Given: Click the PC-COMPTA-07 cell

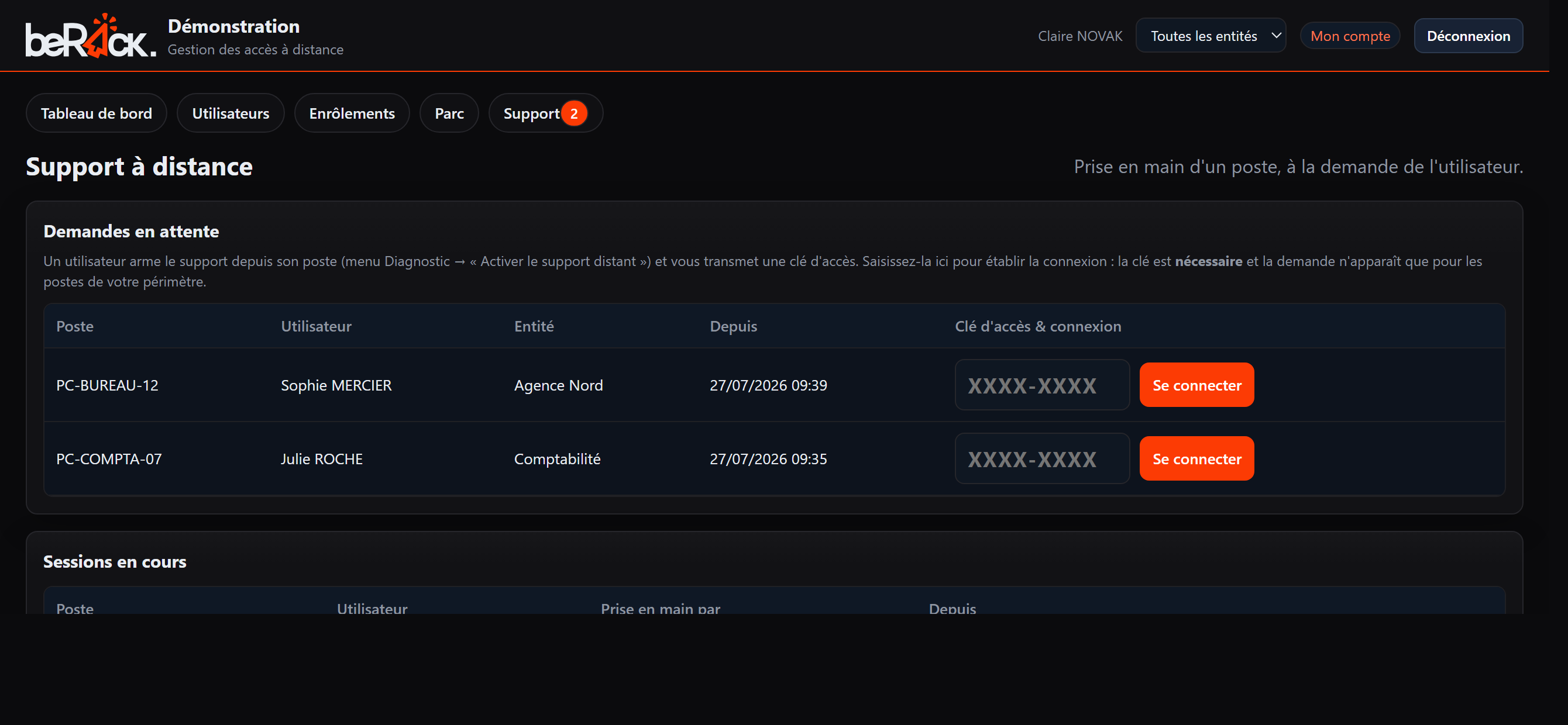Looking at the screenshot, I should click(109, 458).
